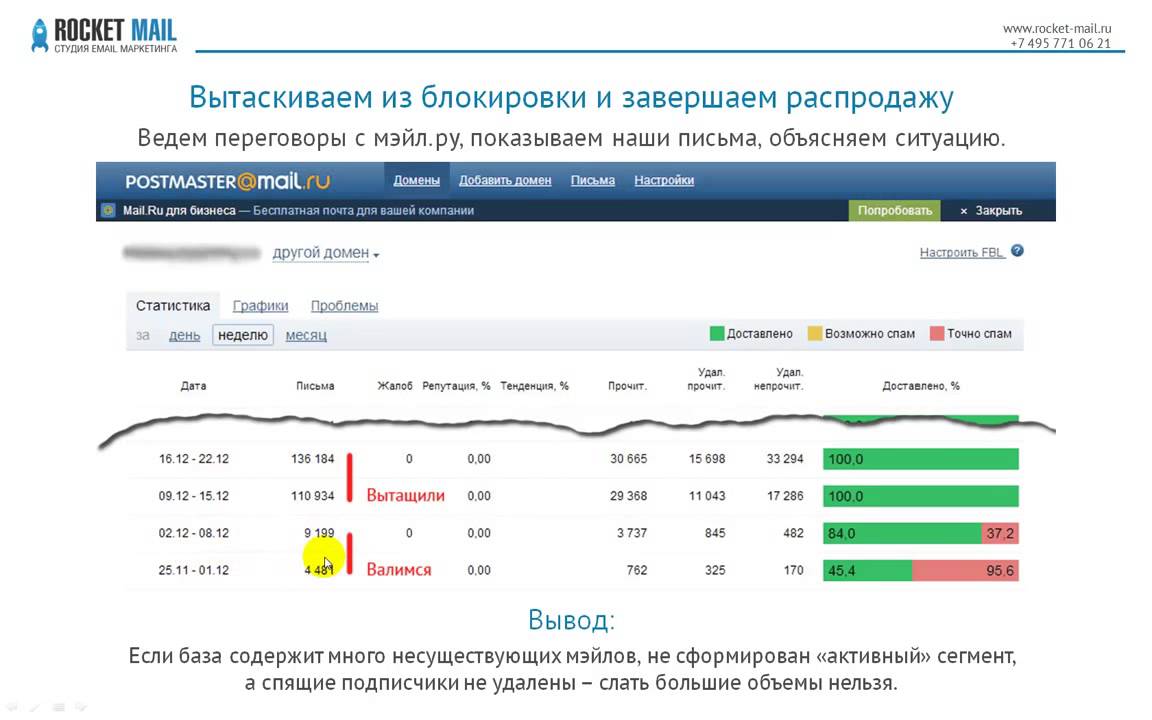Click the www.rocket-mail.ru website address
This screenshot has width=1152, height=720.
click(x=1056, y=29)
